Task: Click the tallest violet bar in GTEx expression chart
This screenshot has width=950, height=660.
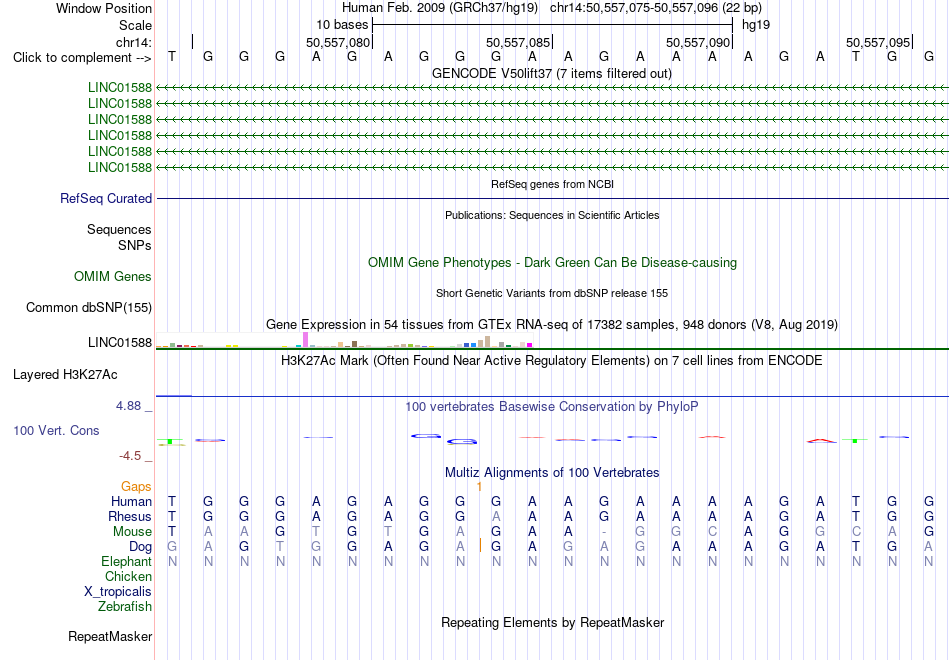Action: 305,339
